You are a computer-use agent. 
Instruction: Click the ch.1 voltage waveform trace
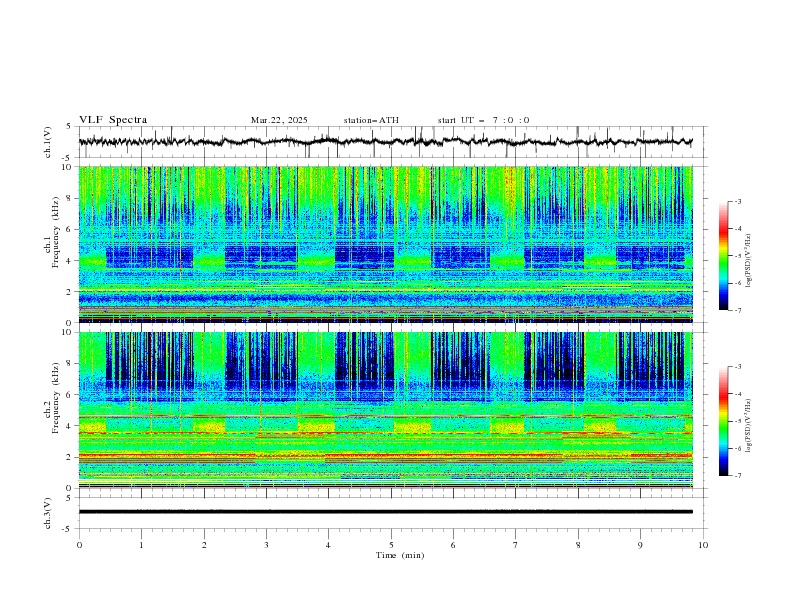(385, 141)
